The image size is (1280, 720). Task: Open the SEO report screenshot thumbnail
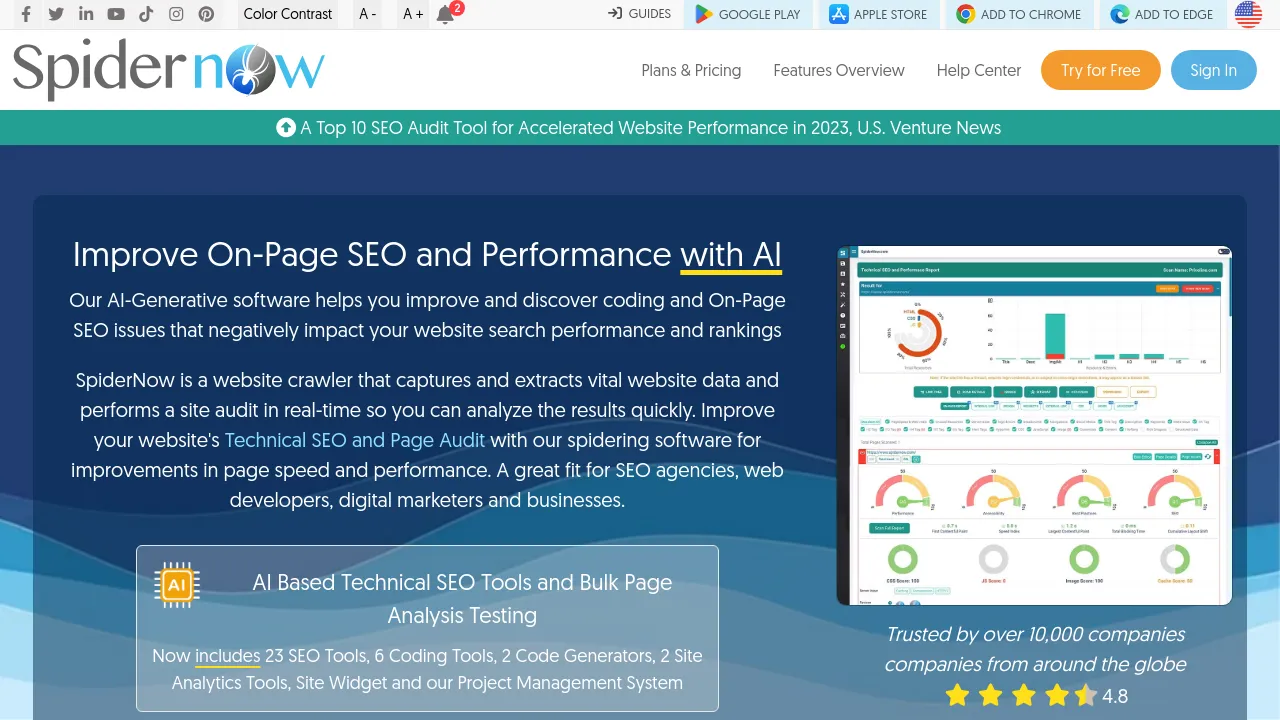[x=1034, y=426]
